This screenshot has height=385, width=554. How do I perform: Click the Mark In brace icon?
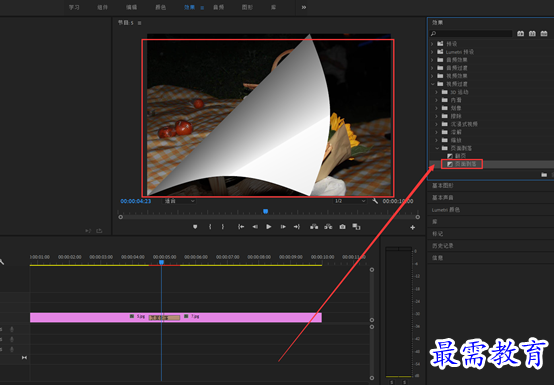coord(210,227)
